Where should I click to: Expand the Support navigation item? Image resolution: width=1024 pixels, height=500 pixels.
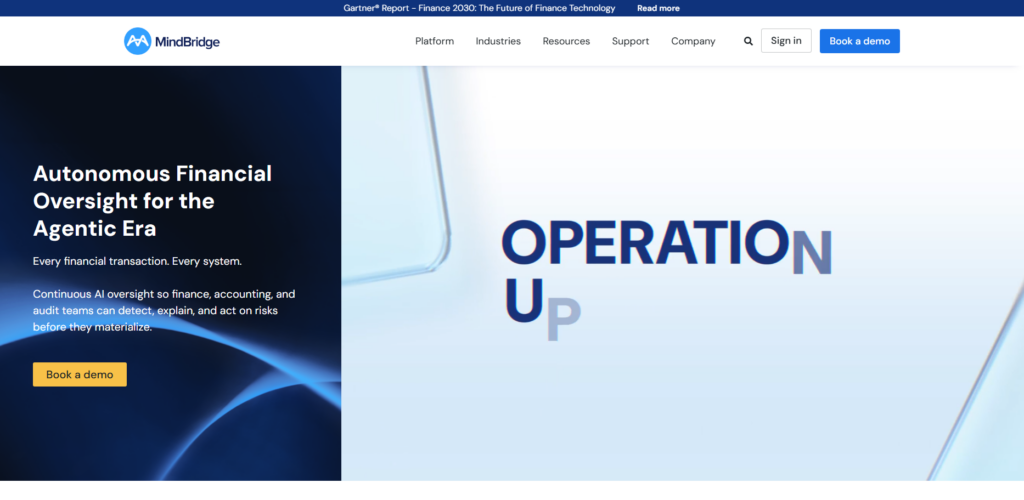click(x=630, y=41)
